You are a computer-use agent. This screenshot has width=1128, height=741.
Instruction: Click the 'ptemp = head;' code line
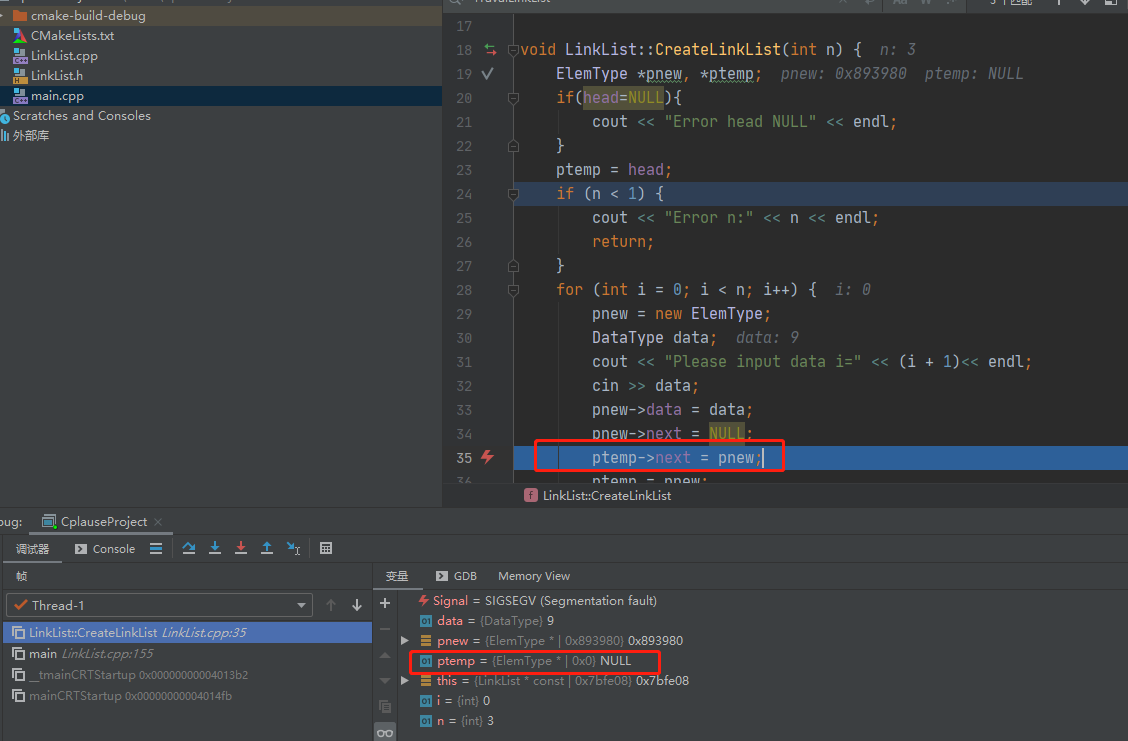click(x=614, y=170)
